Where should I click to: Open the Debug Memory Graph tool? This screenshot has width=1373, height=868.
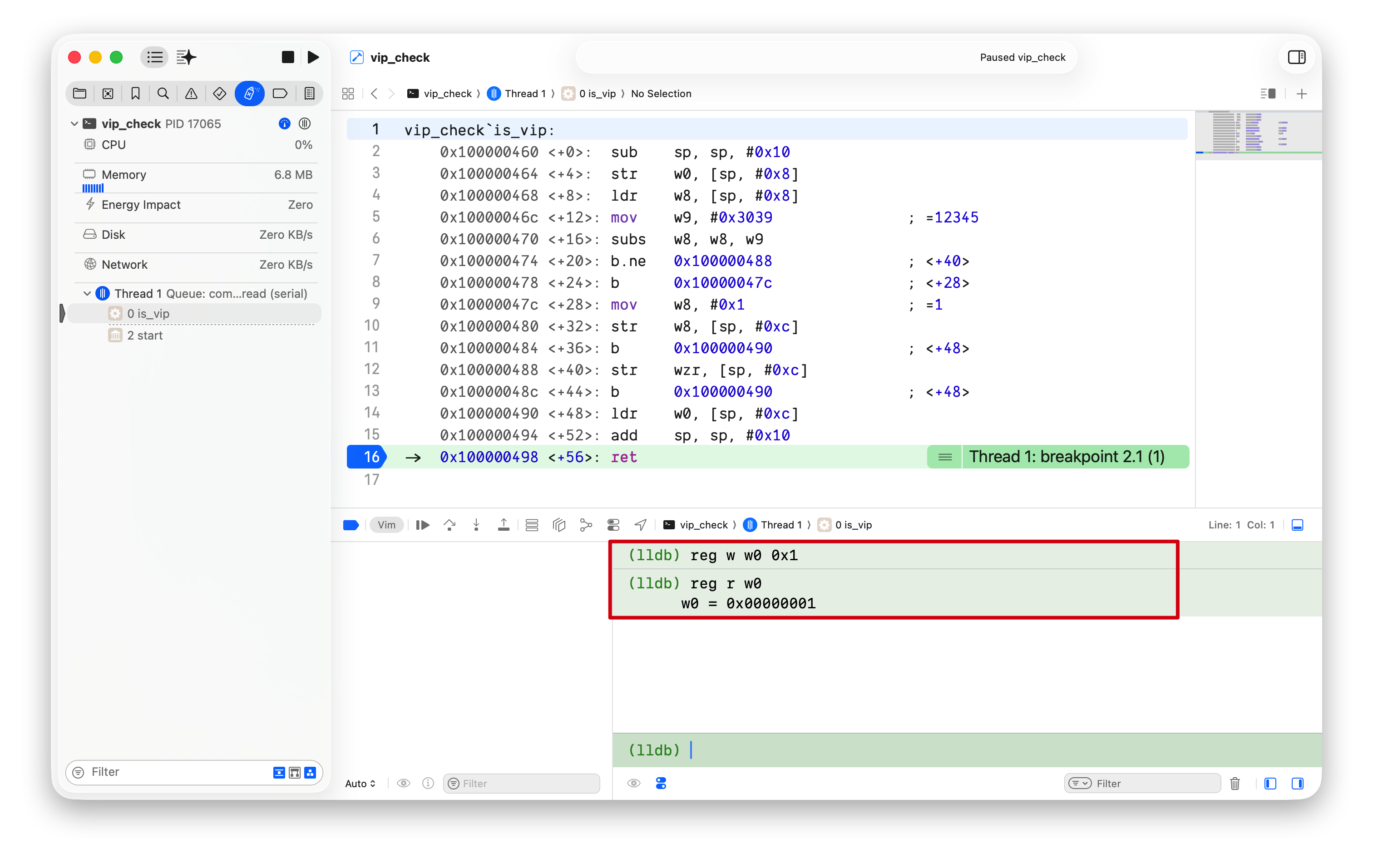(x=586, y=525)
